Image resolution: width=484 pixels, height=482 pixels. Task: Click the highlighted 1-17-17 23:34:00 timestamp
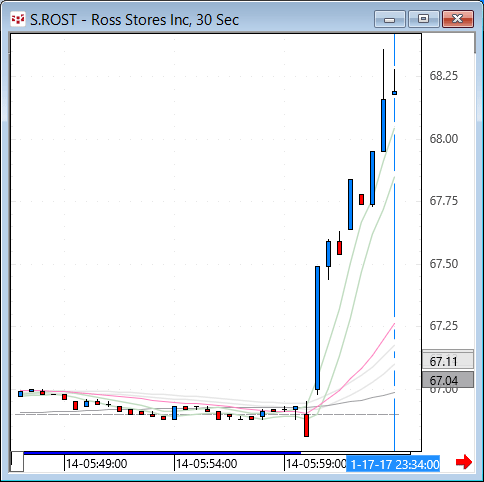393,464
